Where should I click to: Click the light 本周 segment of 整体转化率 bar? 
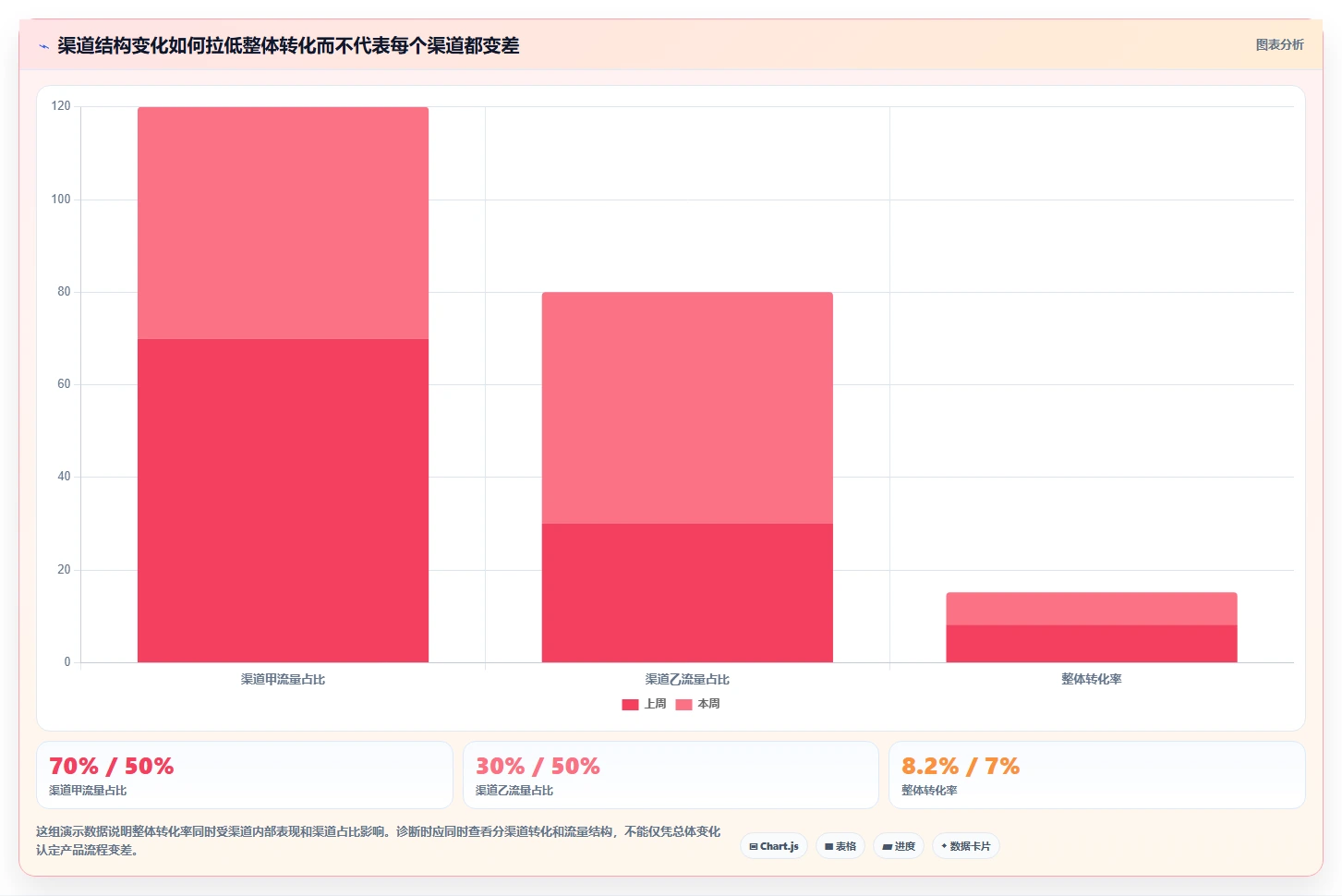tap(1092, 609)
